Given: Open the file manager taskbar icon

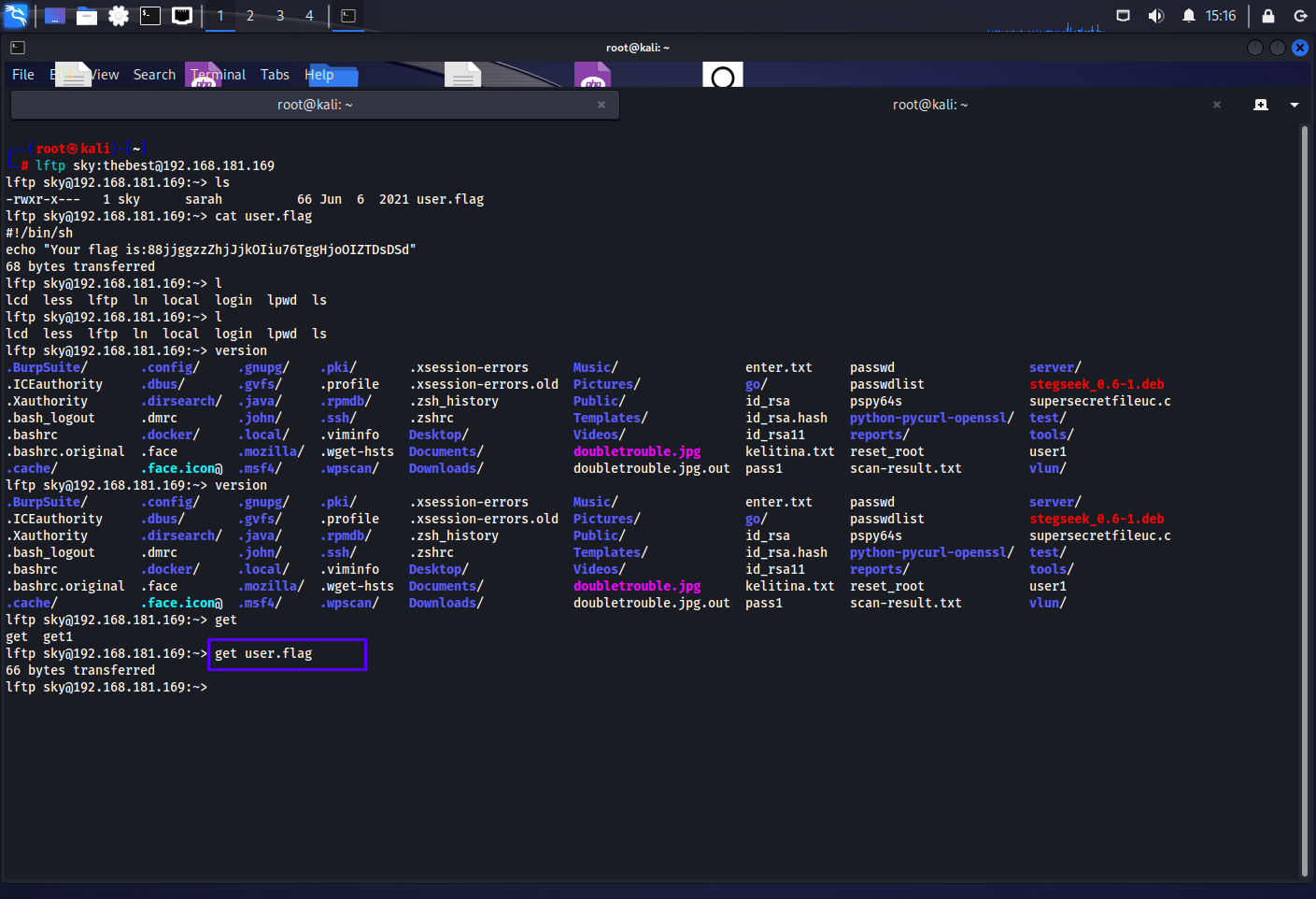Looking at the screenshot, I should (87, 16).
